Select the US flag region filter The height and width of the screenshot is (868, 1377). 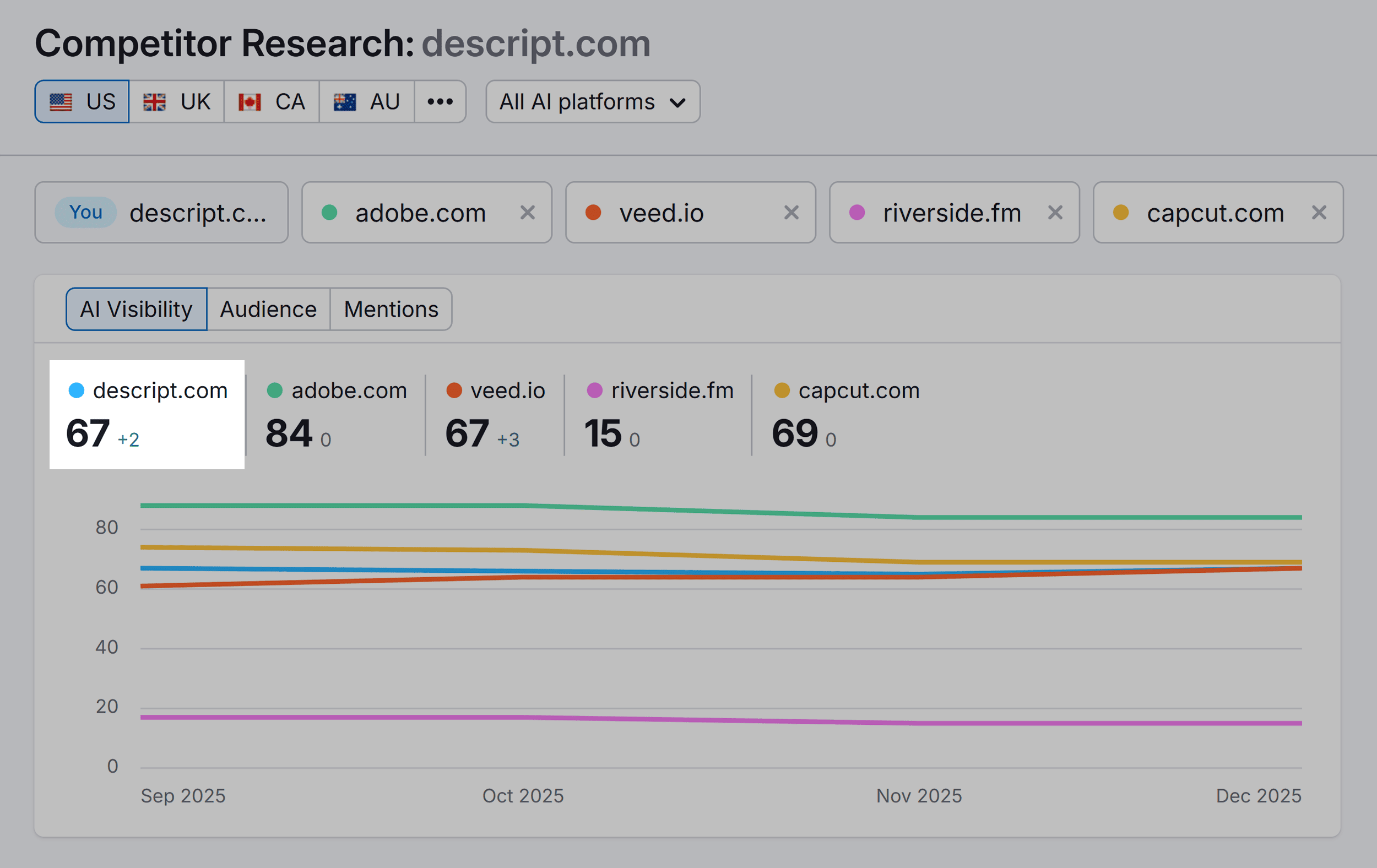(82, 101)
